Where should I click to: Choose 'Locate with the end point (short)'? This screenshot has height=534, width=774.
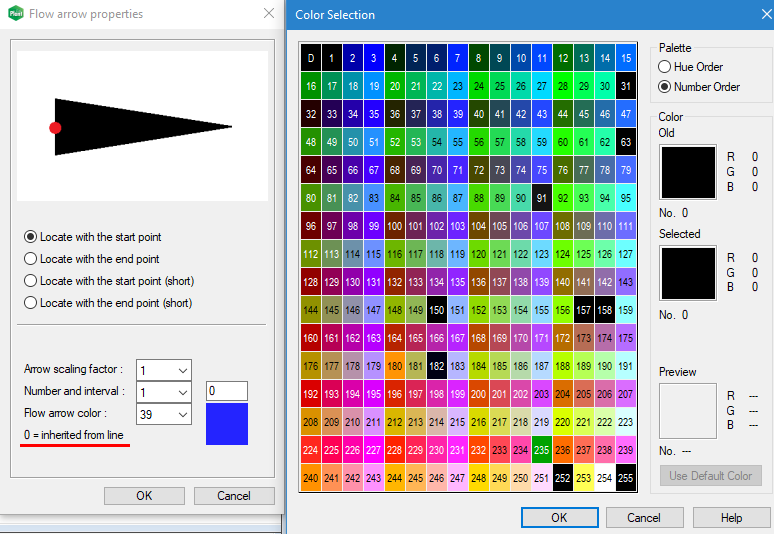coord(31,303)
